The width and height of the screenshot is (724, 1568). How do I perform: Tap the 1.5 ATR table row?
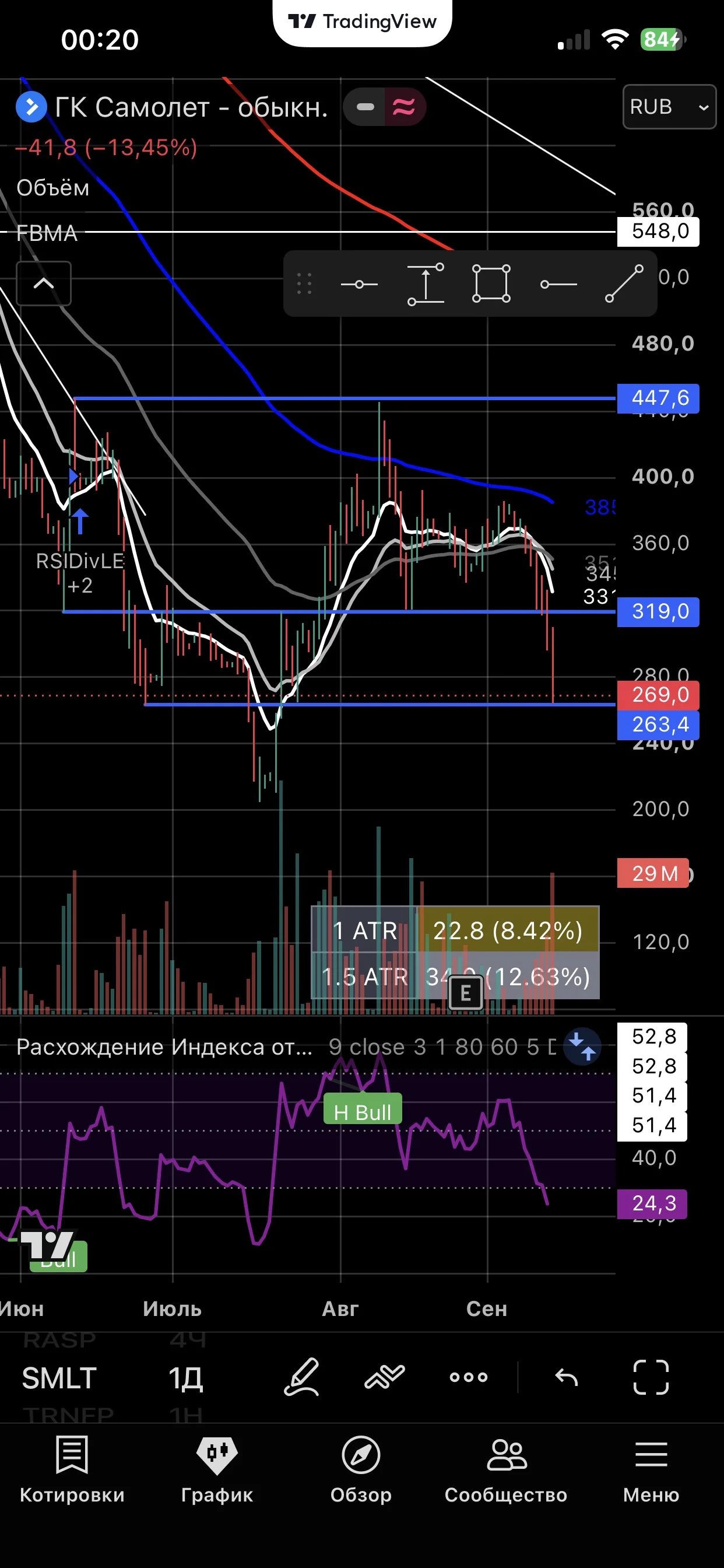(x=455, y=977)
